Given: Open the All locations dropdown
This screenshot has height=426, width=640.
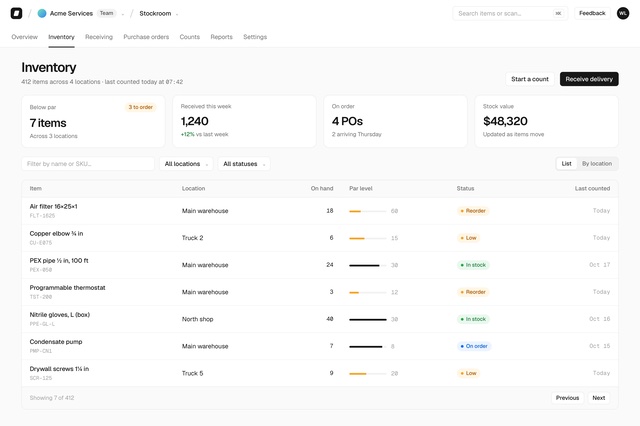Looking at the screenshot, I should point(186,164).
